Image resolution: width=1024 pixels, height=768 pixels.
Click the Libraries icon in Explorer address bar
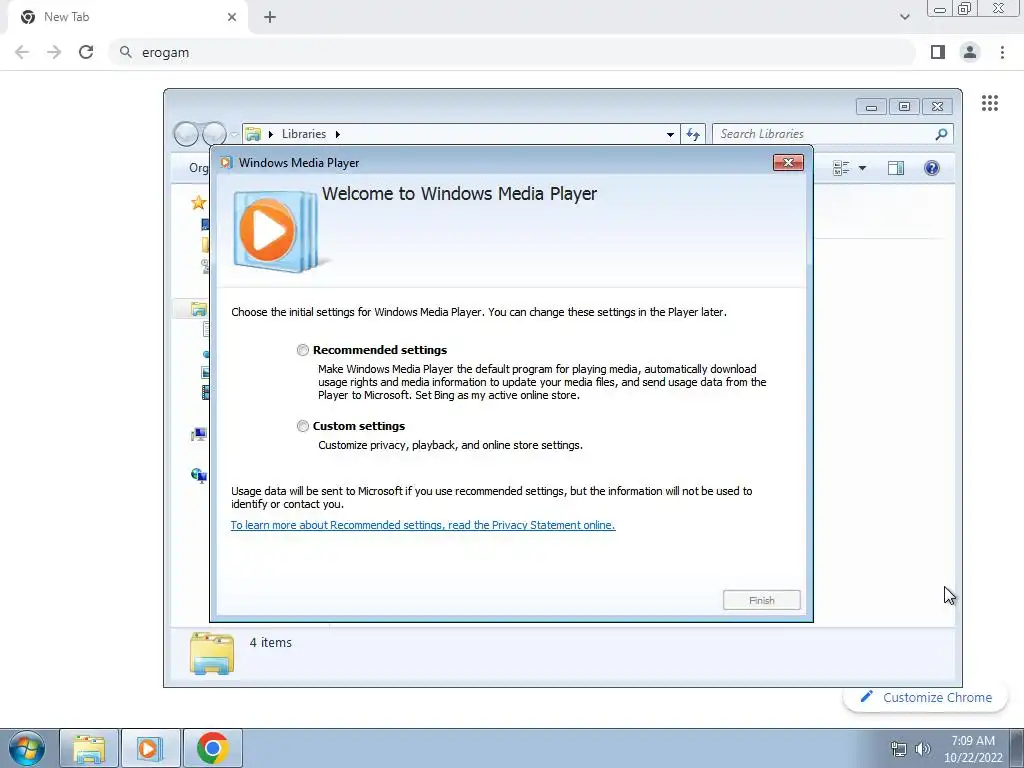click(253, 135)
